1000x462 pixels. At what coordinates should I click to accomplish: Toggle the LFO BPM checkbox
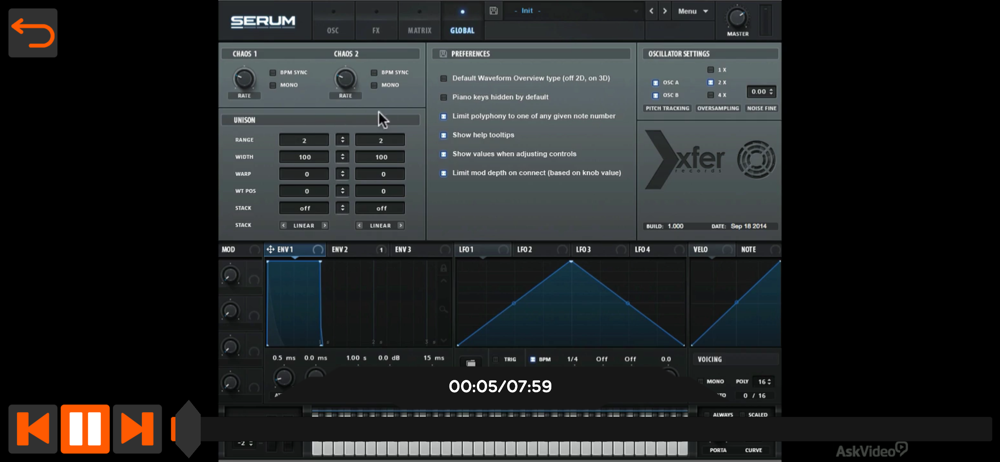coord(533,359)
